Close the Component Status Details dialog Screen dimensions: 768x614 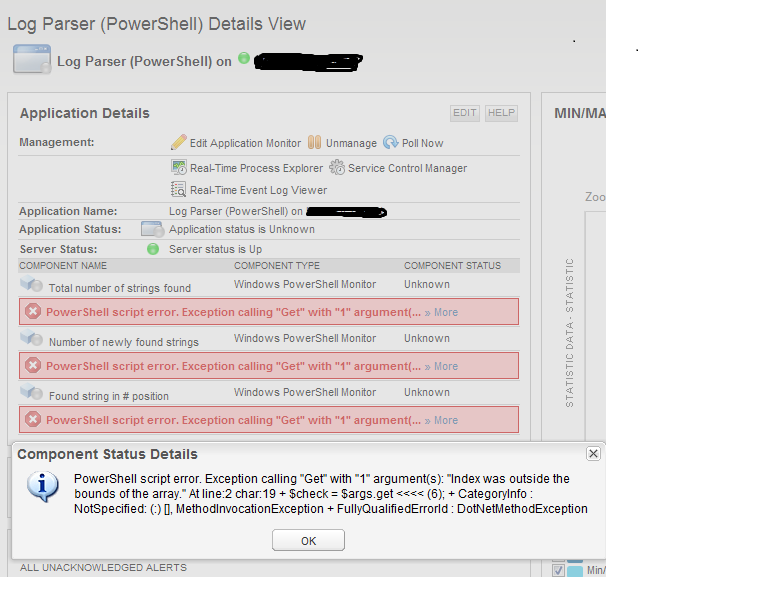(593, 454)
